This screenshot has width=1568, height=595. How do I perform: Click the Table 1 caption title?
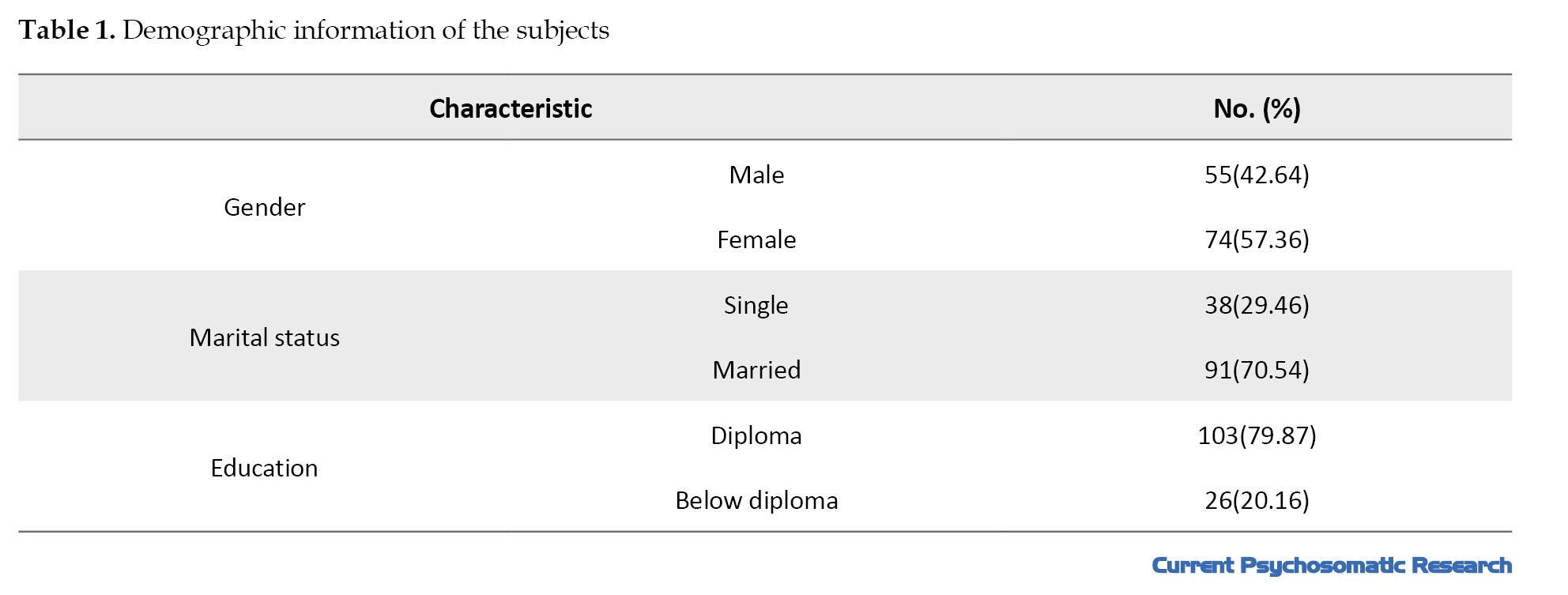[x=314, y=30]
